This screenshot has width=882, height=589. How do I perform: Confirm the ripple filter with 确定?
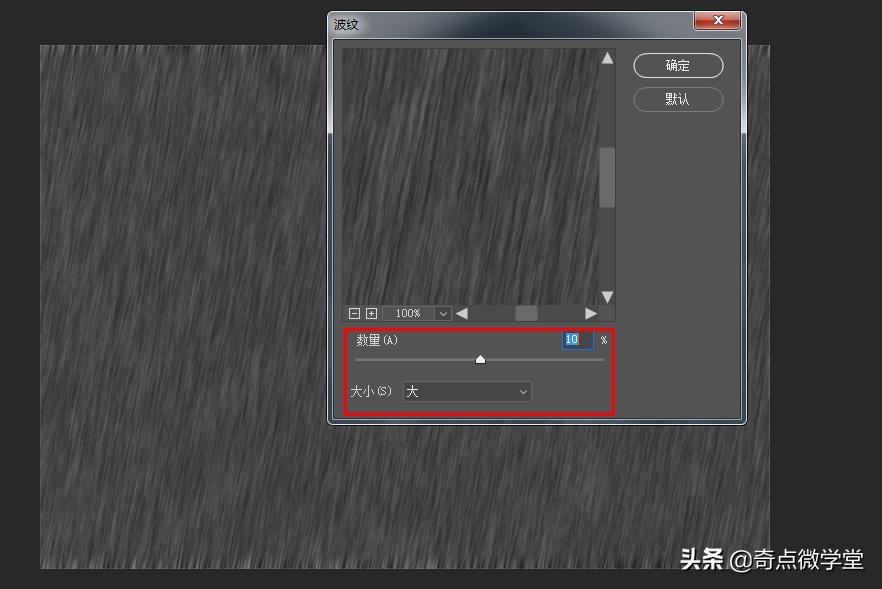tap(678, 65)
